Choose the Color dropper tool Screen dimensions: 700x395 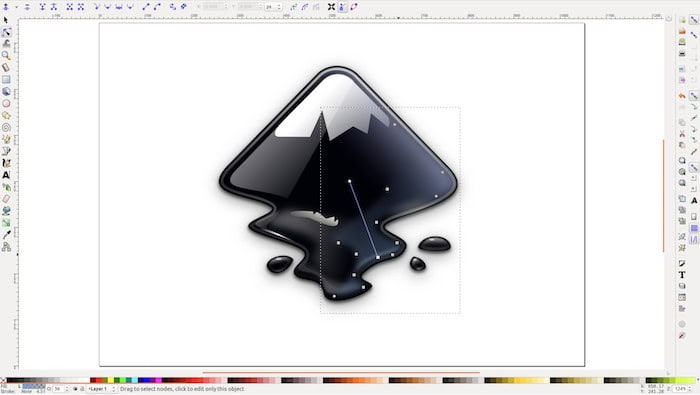coord(6,235)
